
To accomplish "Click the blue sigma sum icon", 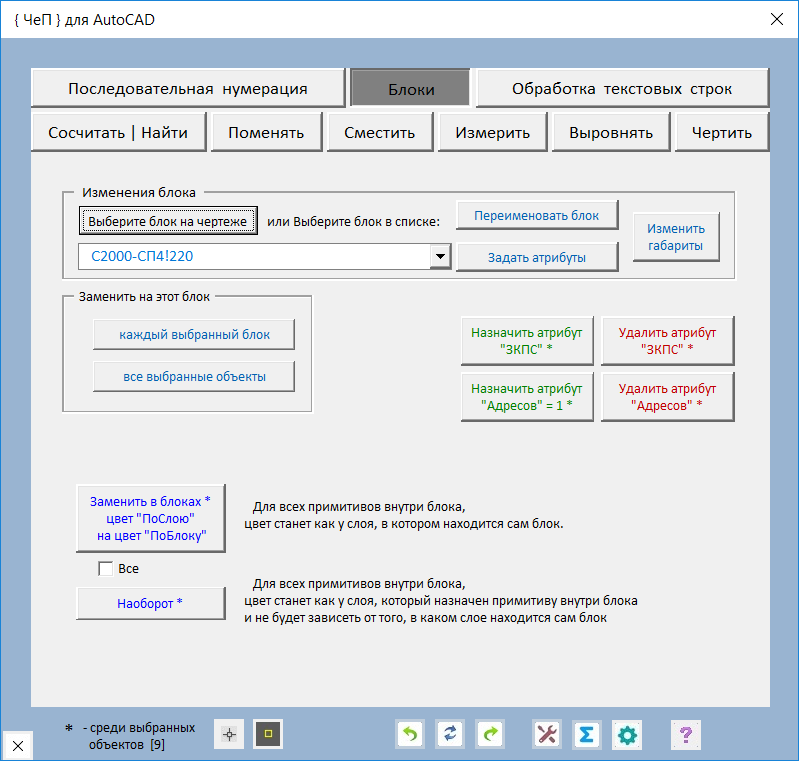I will coord(587,735).
